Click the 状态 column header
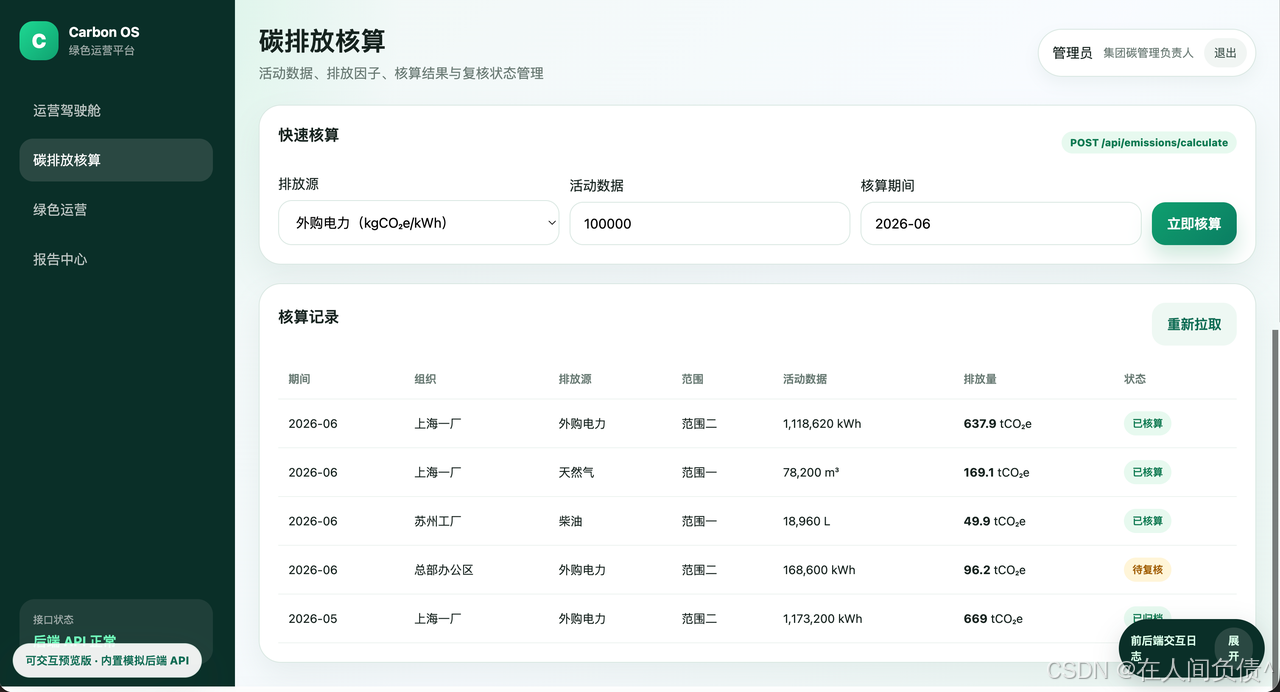The height and width of the screenshot is (692, 1280). 1135,379
